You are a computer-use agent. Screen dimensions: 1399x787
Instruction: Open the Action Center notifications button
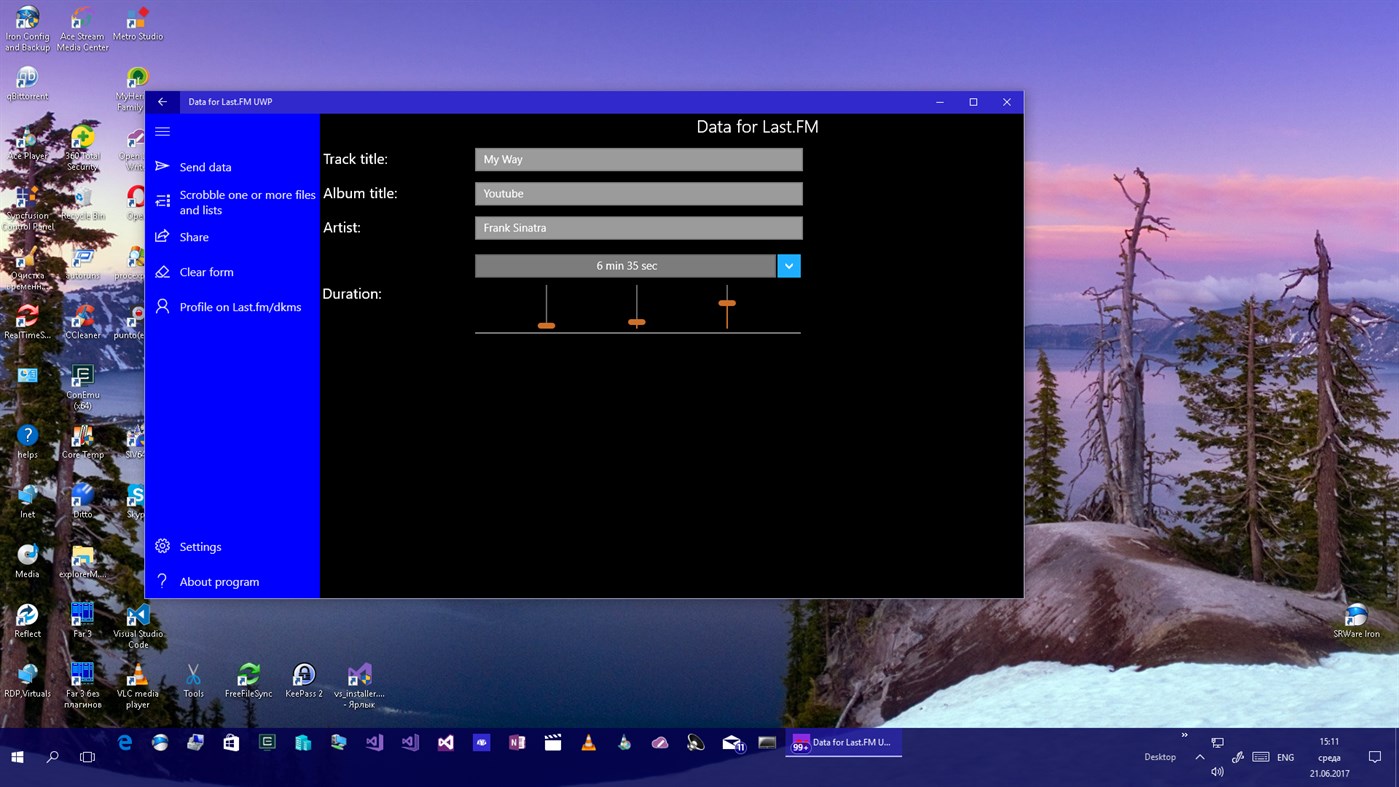point(1375,757)
